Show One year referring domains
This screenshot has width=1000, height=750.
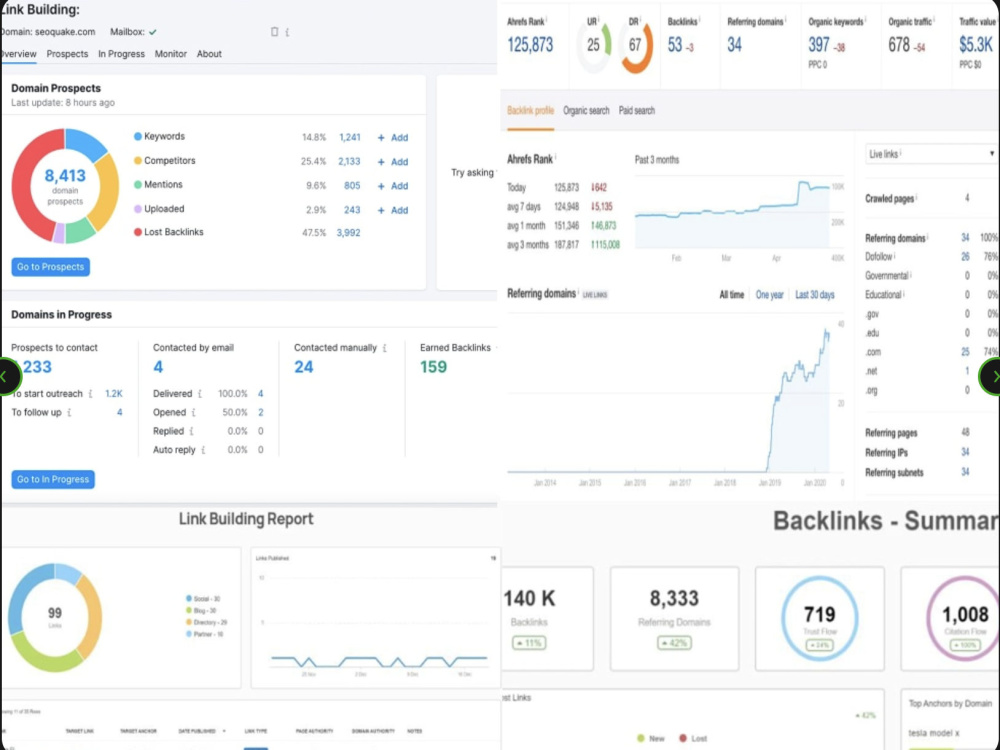pos(769,295)
